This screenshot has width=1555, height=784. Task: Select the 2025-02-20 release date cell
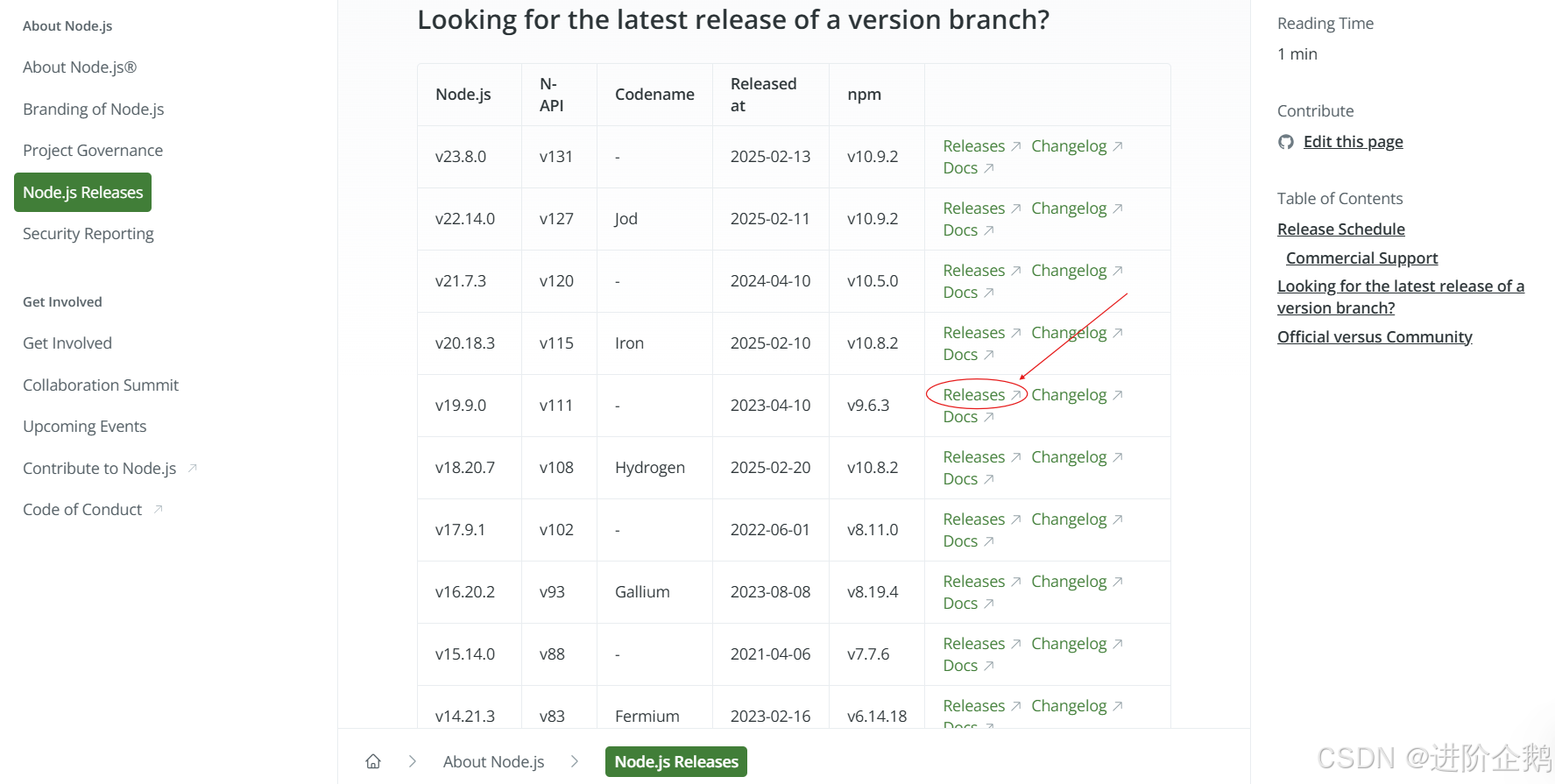pyautogui.click(x=771, y=468)
